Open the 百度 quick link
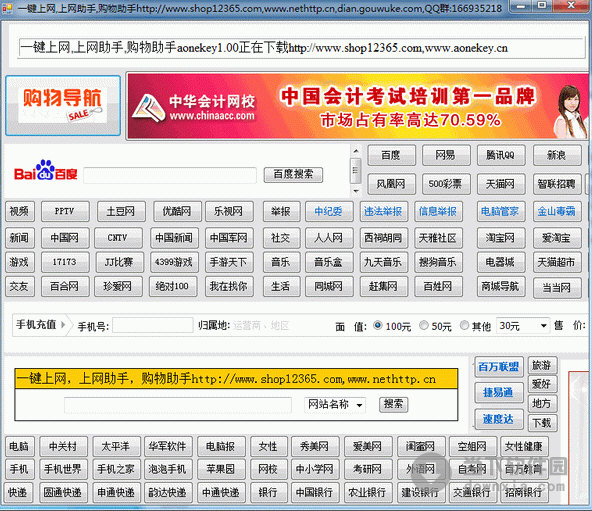The image size is (592, 511). 392,155
